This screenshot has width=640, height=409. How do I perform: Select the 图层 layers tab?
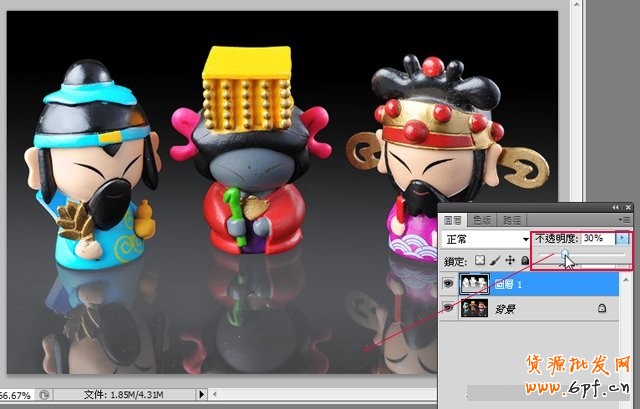tap(453, 219)
